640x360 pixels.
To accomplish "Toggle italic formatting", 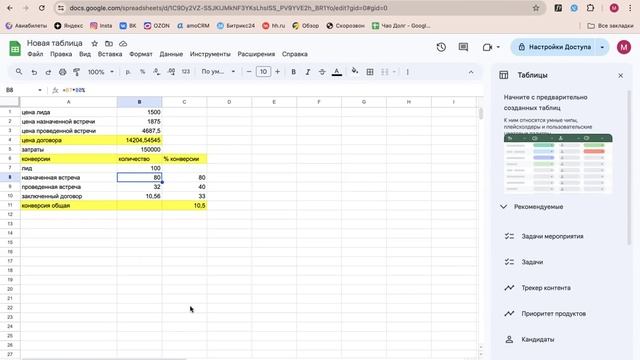I will coord(308,72).
